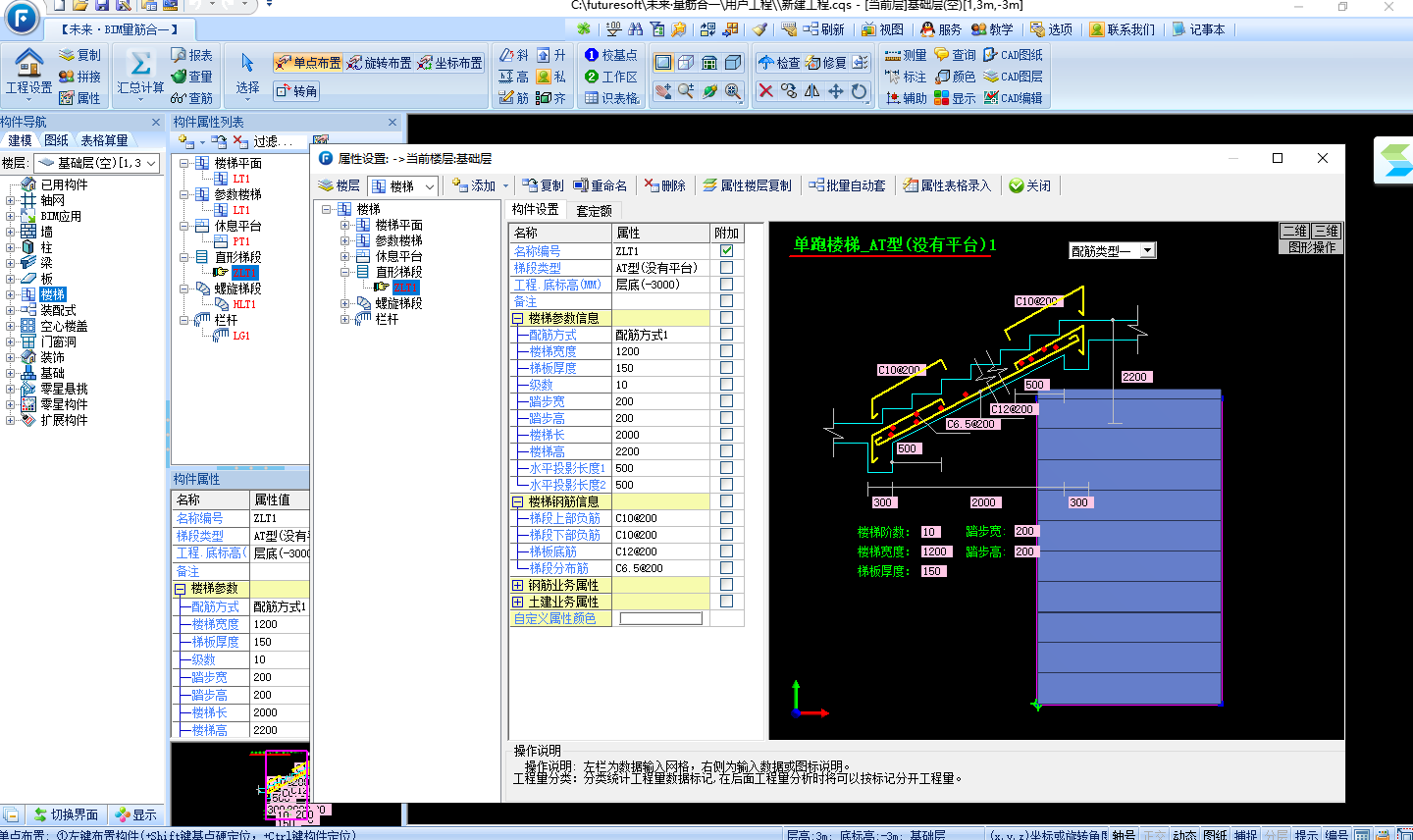Open CAD图纸 drawings tool
The height and width of the screenshot is (840, 1413).
point(1014,55)
